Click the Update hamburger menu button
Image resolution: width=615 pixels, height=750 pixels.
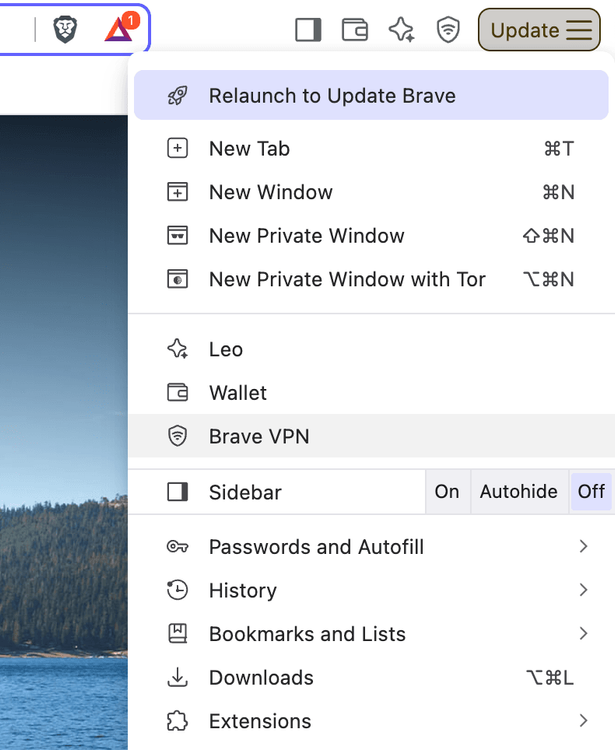[x=539, y=30]
